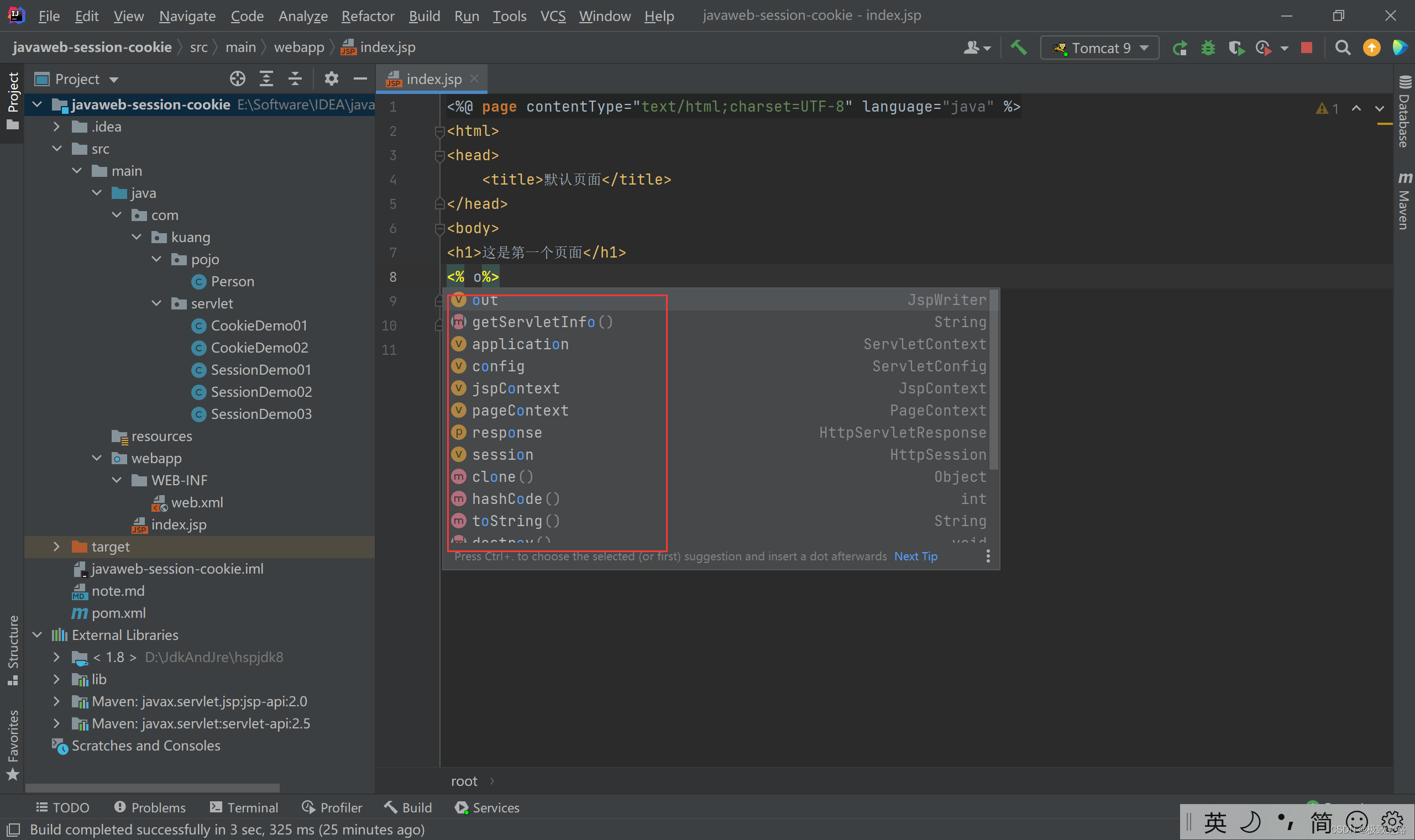The height and width of the screenshot is (840, 1415).
Task: Click the IME 英 language indicator
Action: point(1215,822)
